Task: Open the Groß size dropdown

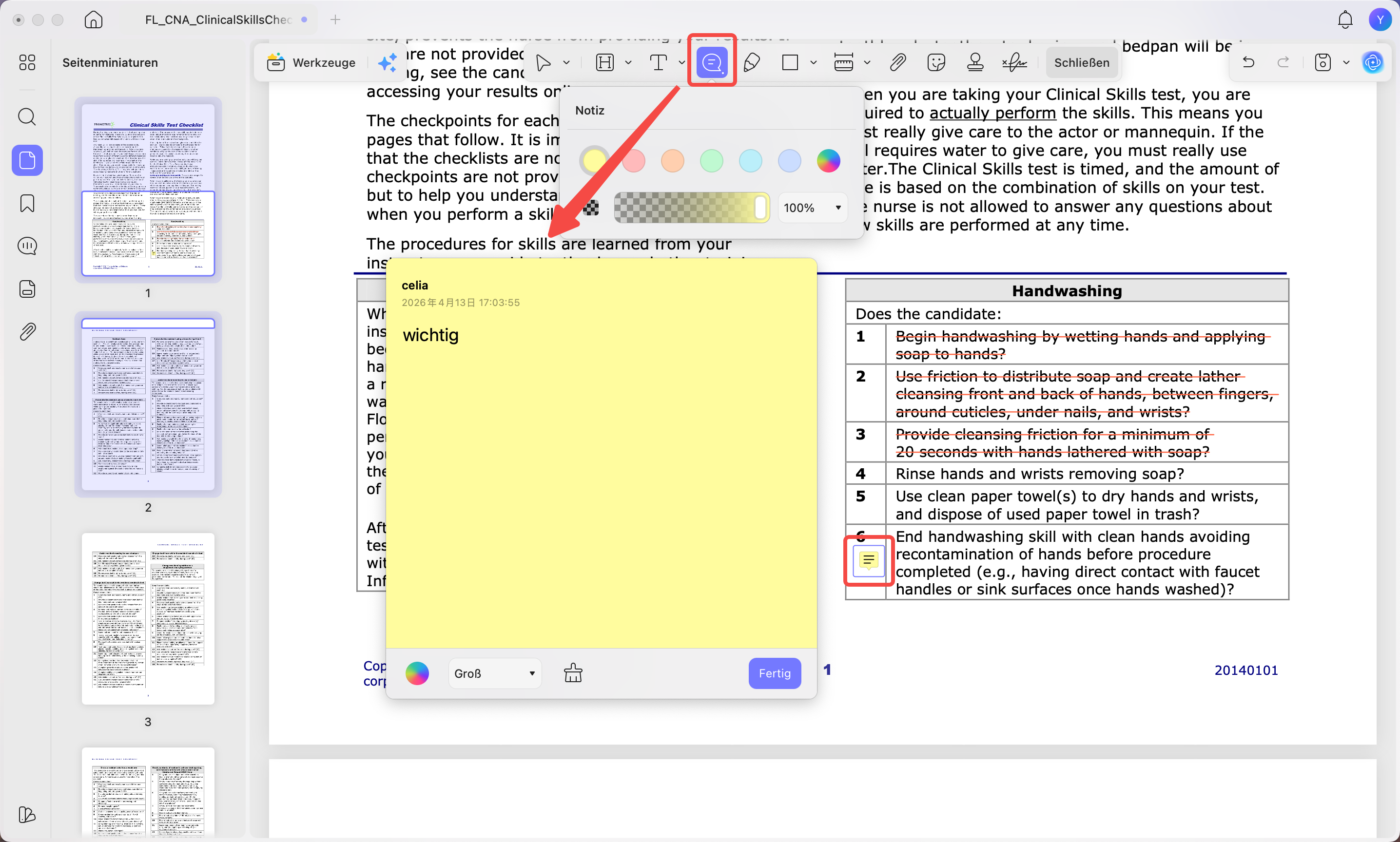Action: 495,673
